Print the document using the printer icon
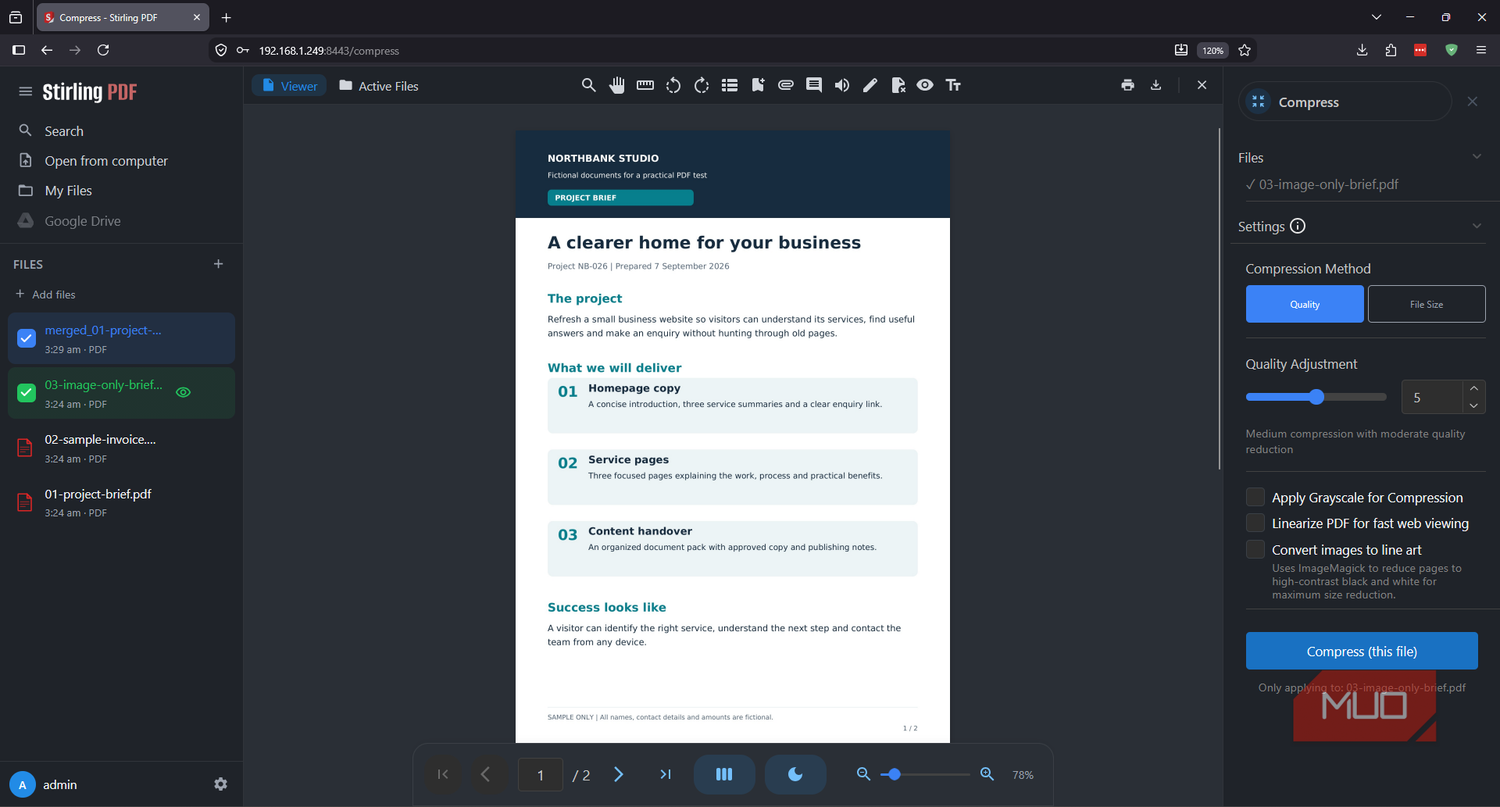Image resolution: width=1500 pixels, height=807 pixels. (1128, 85)
